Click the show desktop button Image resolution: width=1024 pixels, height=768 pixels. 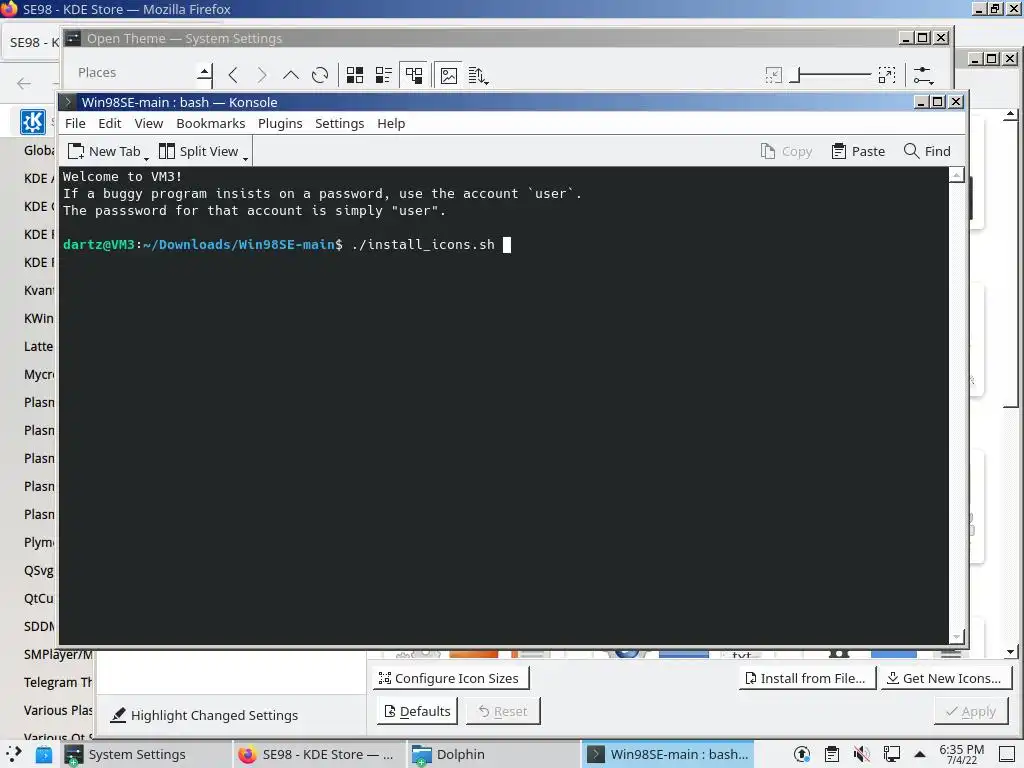click(1007, 754)
